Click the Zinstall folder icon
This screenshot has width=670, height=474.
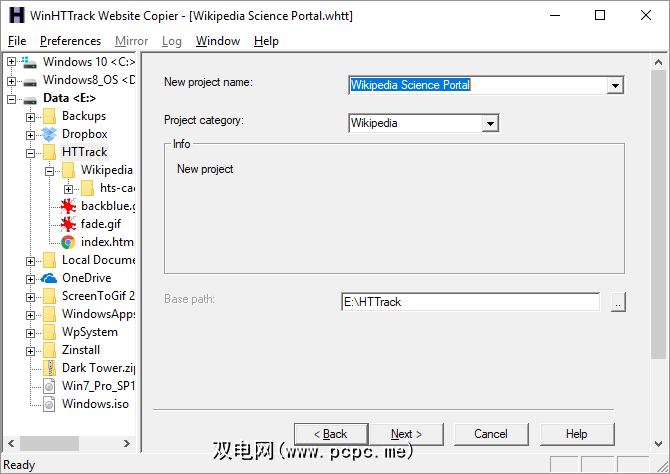(50, 350)
